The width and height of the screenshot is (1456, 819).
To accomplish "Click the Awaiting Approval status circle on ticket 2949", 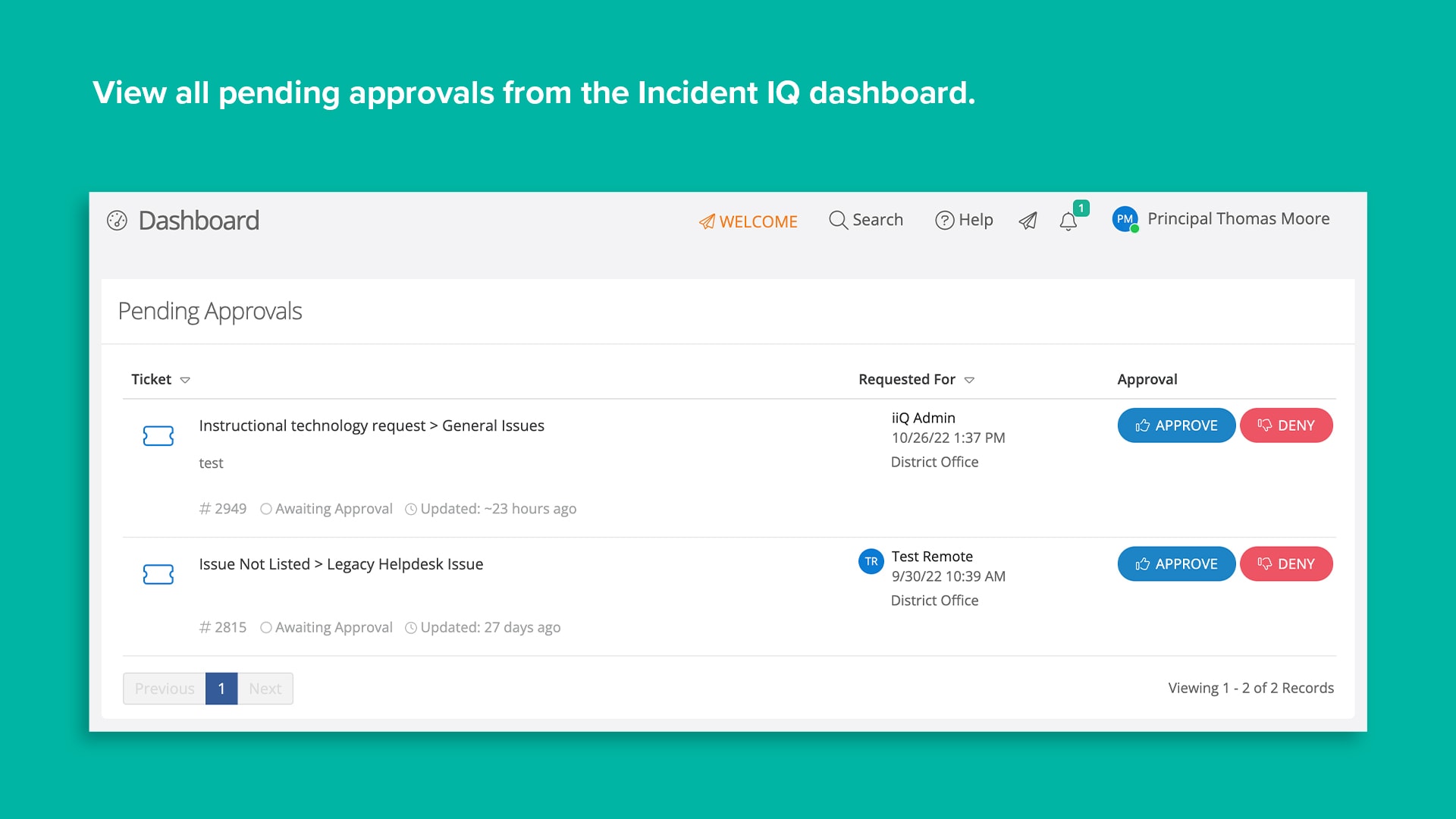I will (266, 509).
